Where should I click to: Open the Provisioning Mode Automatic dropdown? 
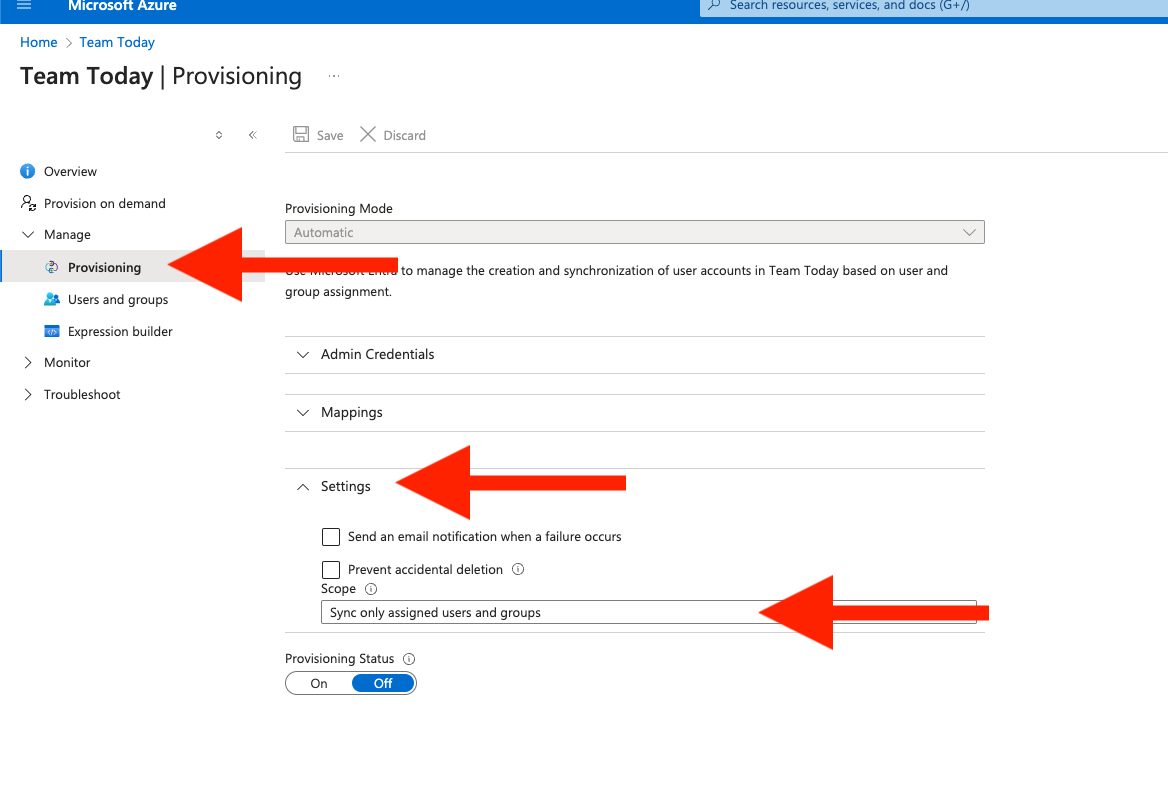pyautogui.click(x=635, y=232)
